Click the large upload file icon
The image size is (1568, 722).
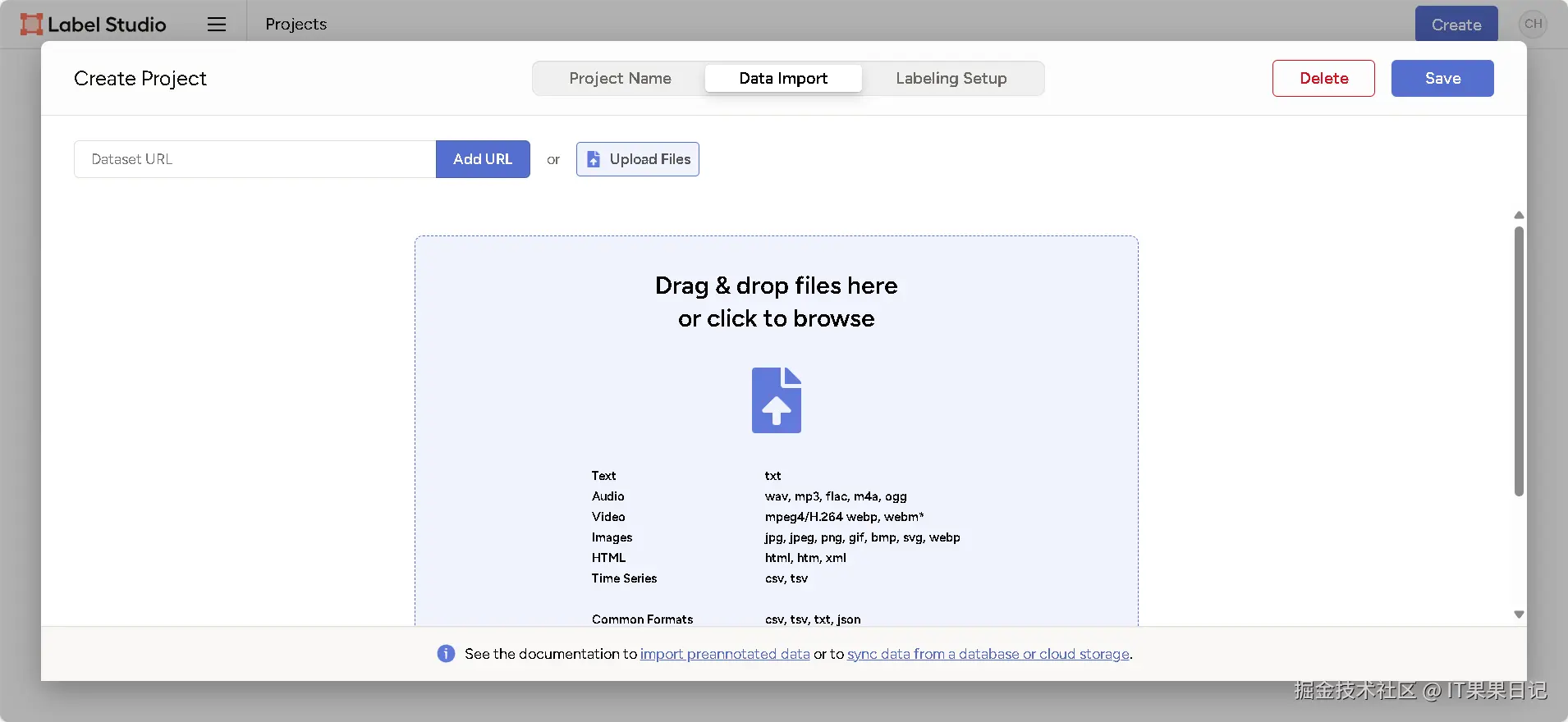(776, 400)
